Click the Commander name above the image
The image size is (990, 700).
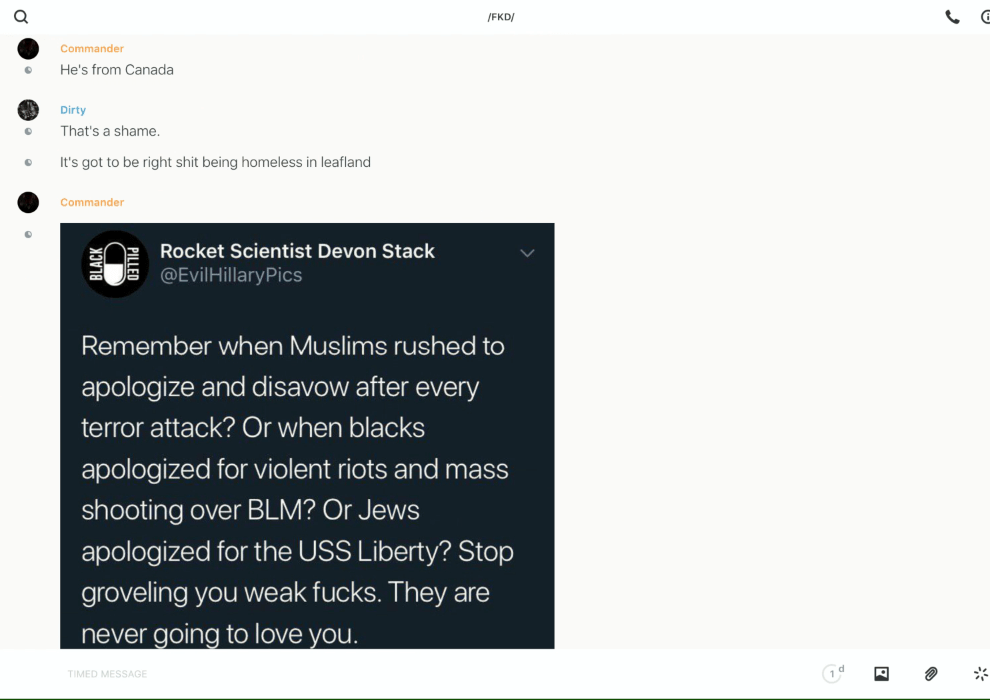pos(92,202)
